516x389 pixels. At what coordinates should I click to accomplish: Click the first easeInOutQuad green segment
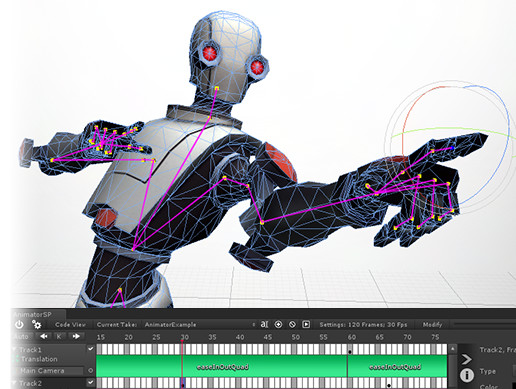coord(222,367)
